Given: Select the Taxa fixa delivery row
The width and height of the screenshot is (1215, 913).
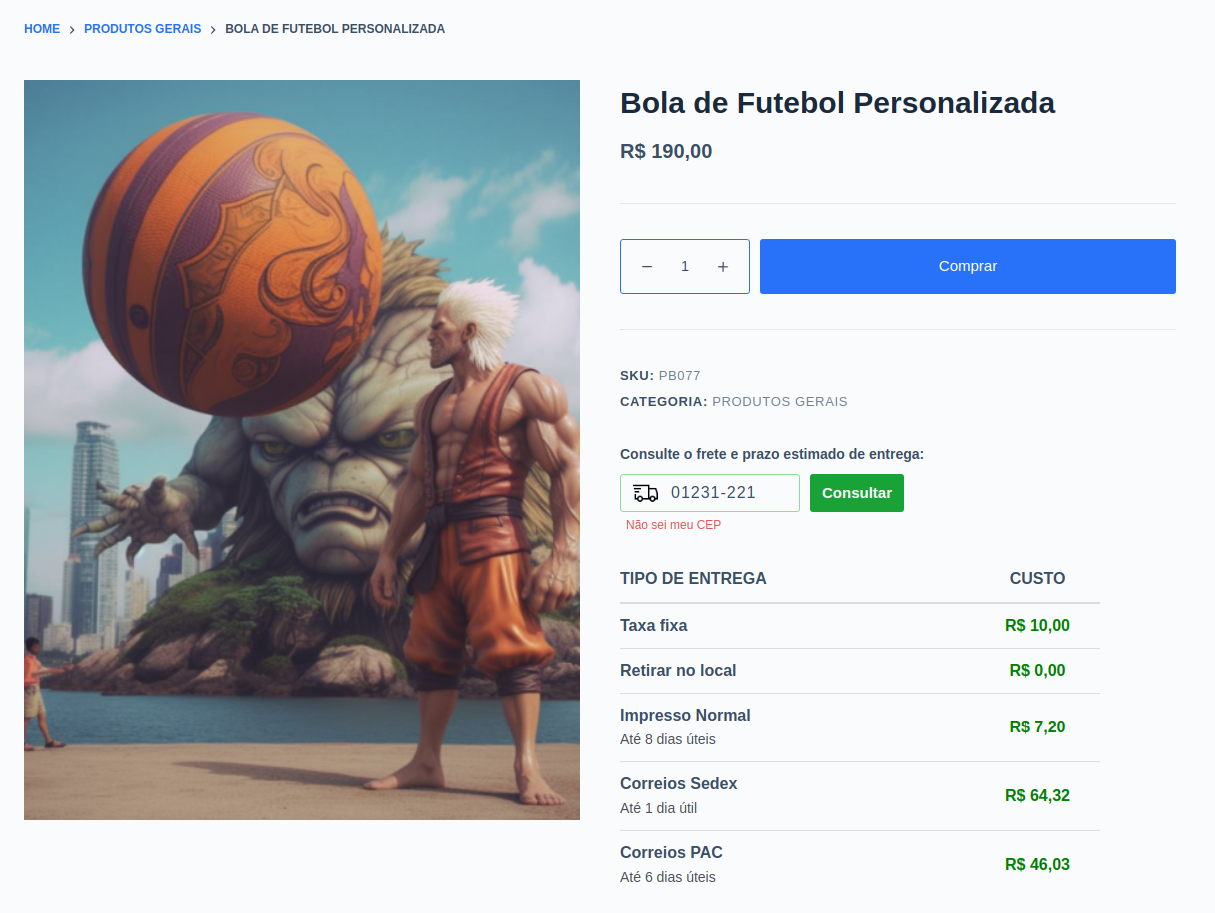Looking at the screenshot, I should pyautogui.click(x=860, y=626).
